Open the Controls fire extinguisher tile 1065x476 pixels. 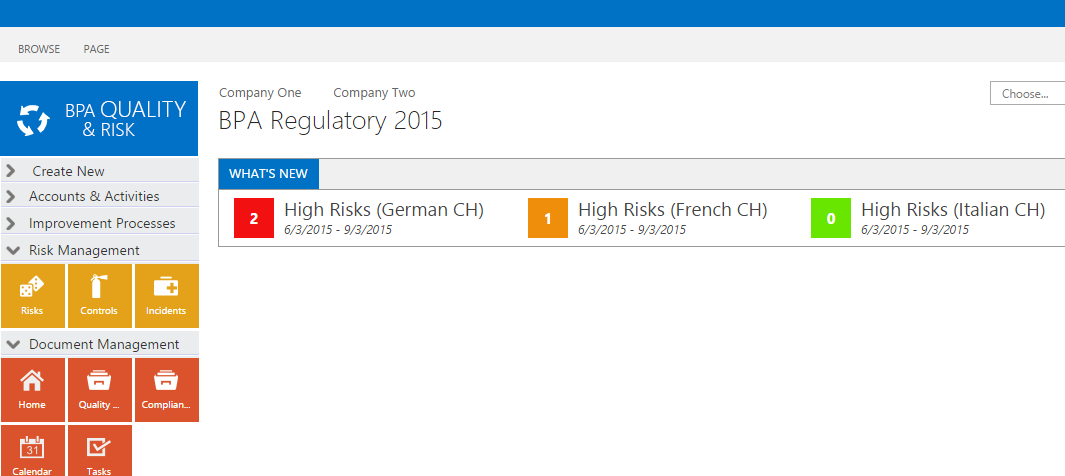tap(99, 296)
